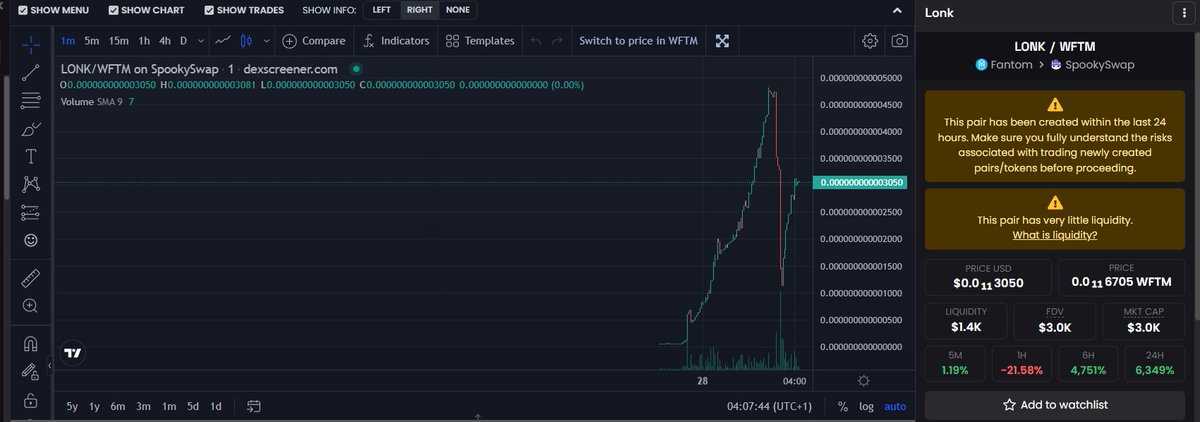Screen dimensions: 1200x422
Task: Select the crosshair cursor tool
Action: pos(31,44)
